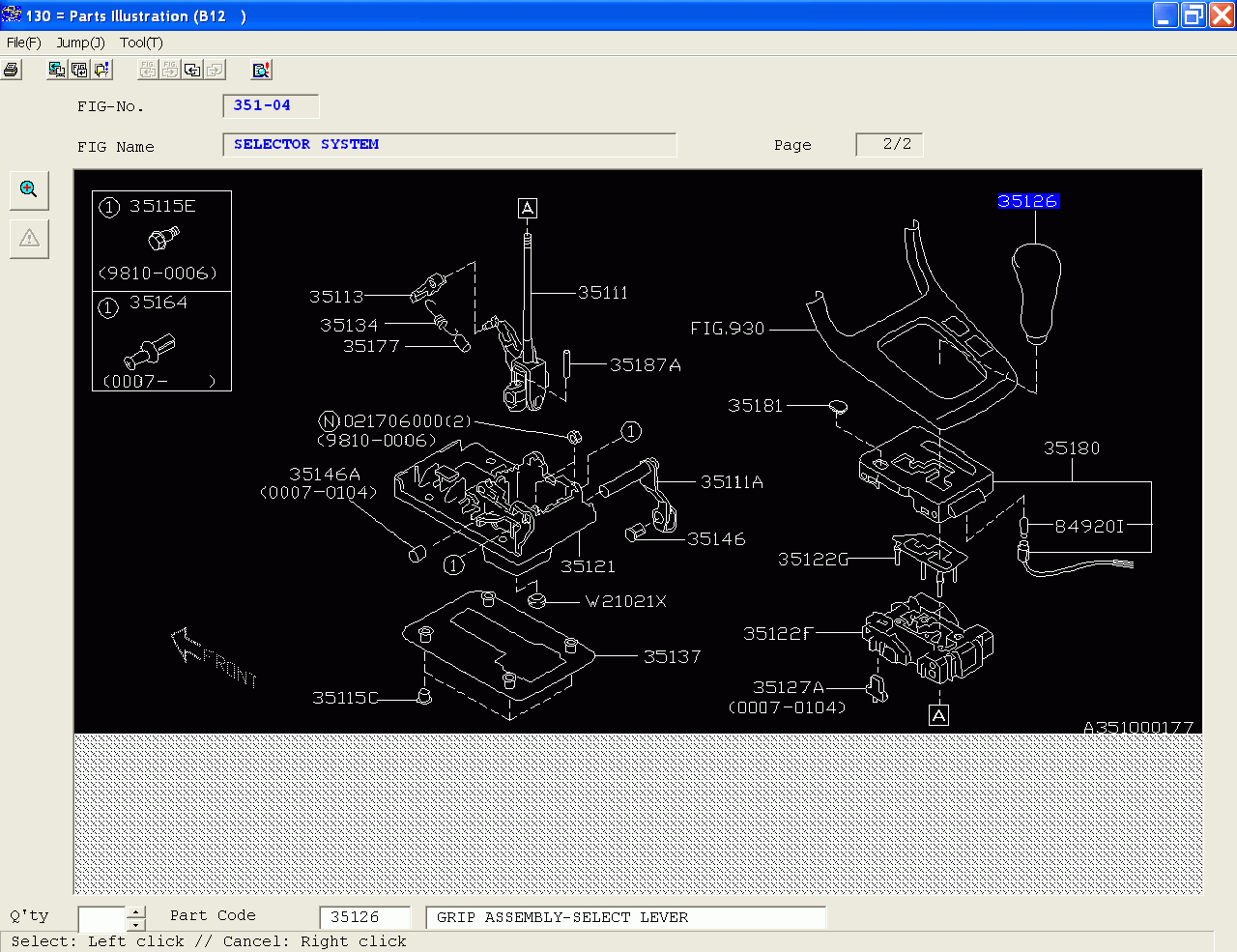Click the print icon in toolbar
The width and height of the screenshot is (1237, 952).
[11, 70]
